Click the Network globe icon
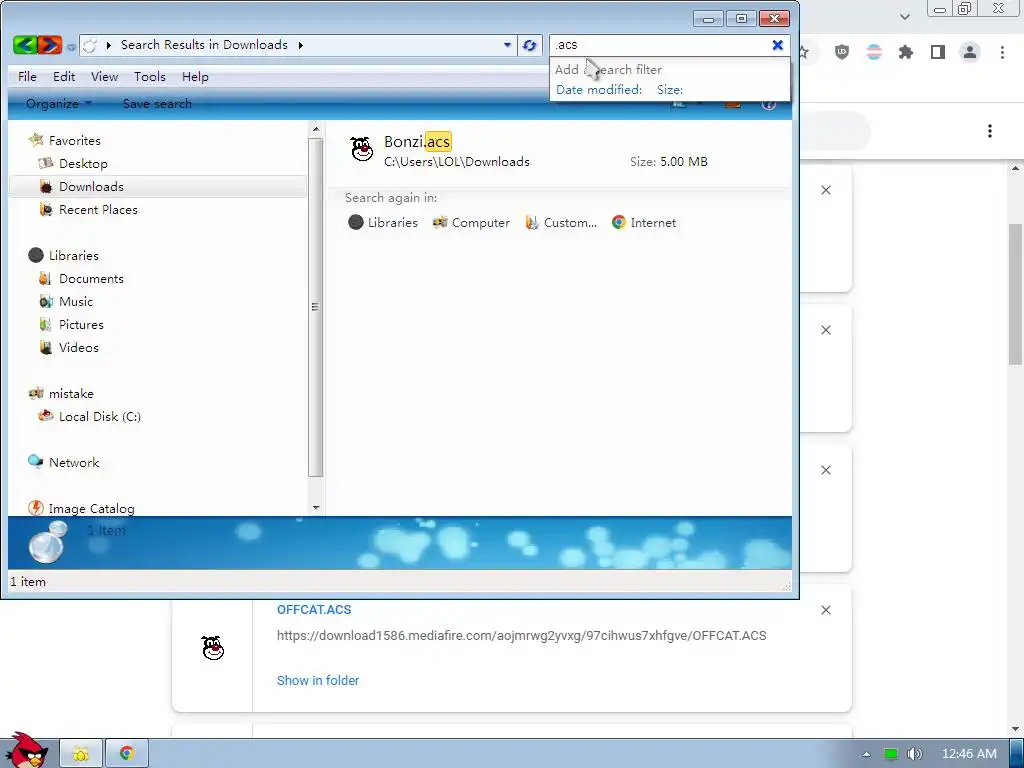The image size is (1024, 768). (35, 462)
